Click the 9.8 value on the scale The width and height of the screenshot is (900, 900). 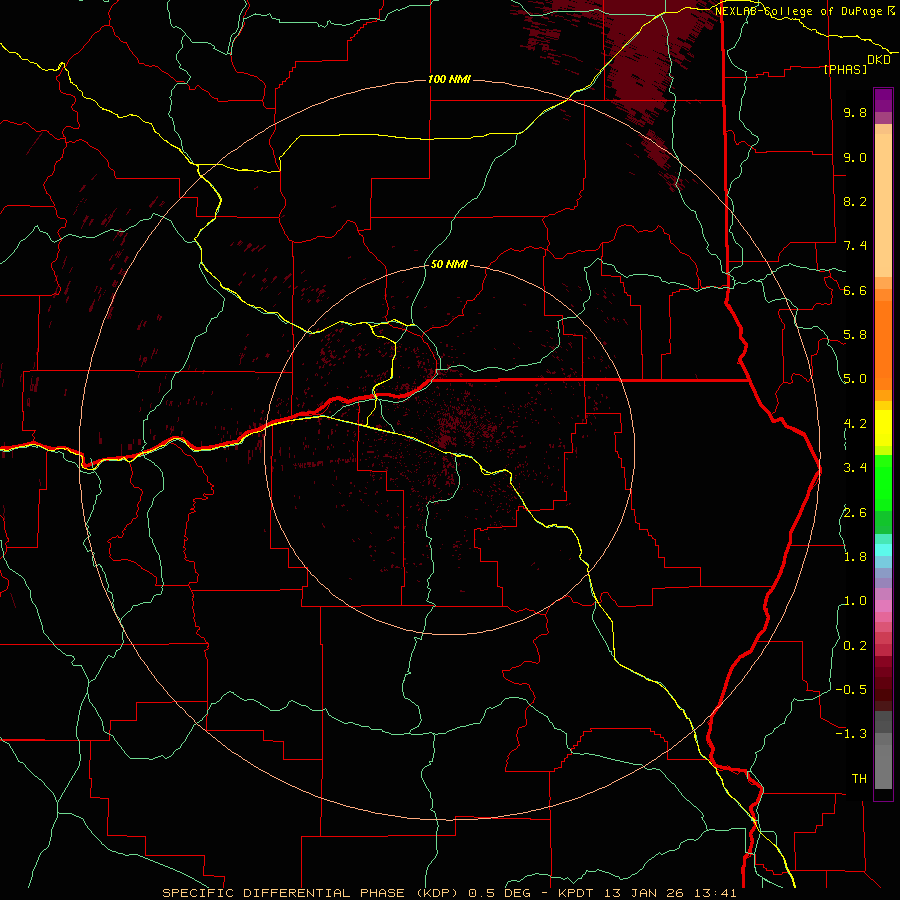[855, 113]
